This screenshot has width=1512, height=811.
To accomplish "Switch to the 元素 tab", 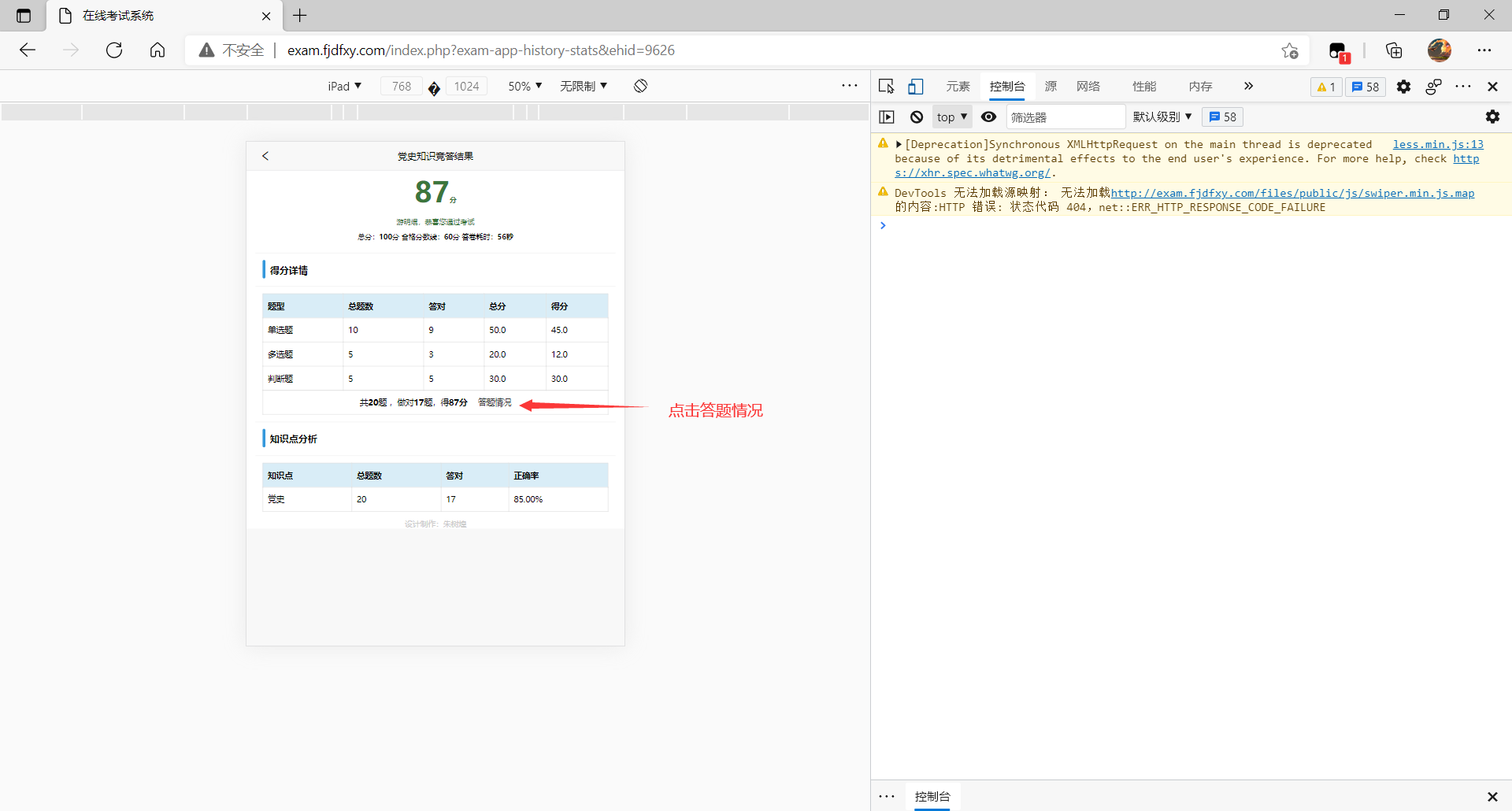I will point(958,87).
